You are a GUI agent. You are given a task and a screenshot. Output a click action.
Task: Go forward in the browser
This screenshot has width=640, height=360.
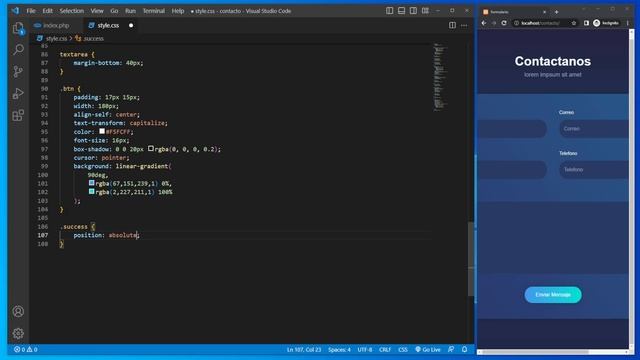click(x=494, y=23)
